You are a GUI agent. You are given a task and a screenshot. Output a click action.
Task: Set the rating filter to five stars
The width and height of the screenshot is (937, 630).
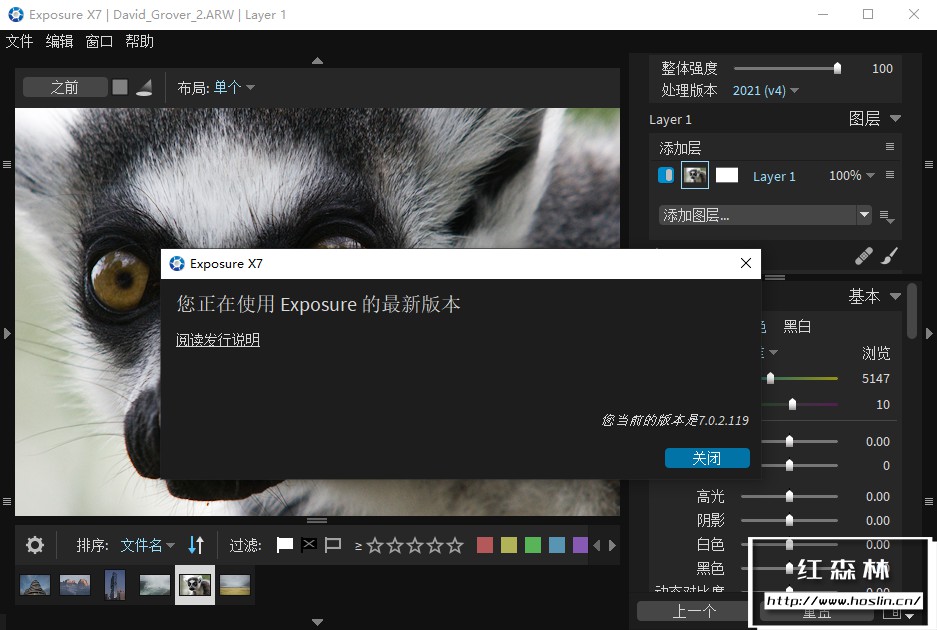pos(455,545)
